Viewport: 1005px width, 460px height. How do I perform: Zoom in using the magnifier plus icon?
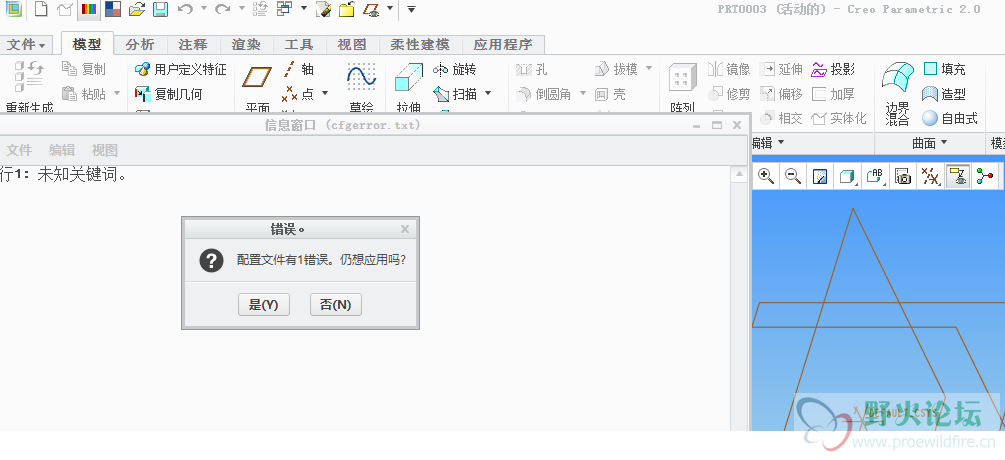[x=766, y=177]
